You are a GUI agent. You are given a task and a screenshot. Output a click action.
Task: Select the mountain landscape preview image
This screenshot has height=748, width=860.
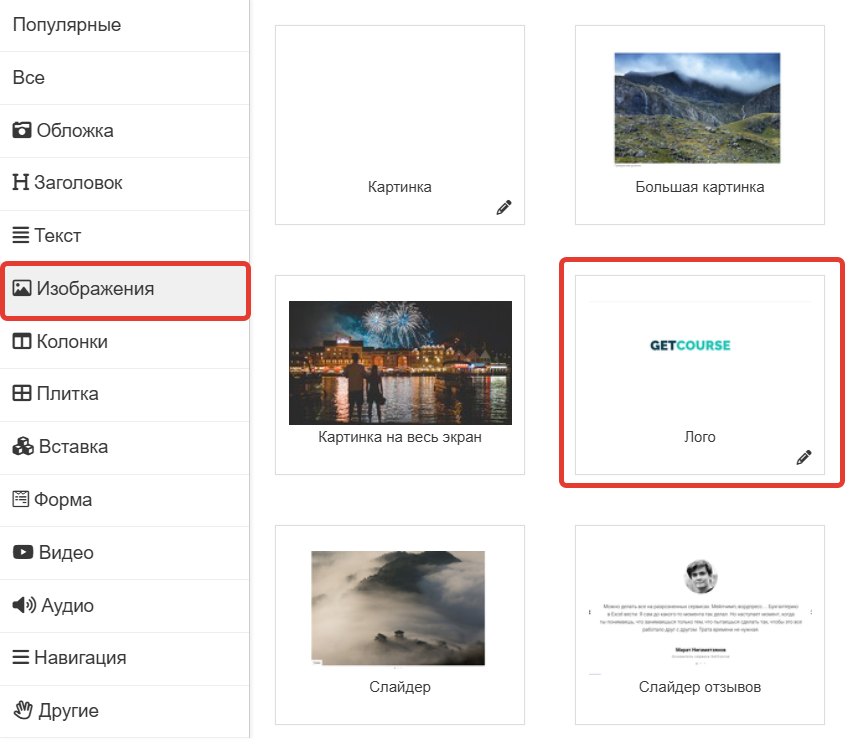click(697, 108)
